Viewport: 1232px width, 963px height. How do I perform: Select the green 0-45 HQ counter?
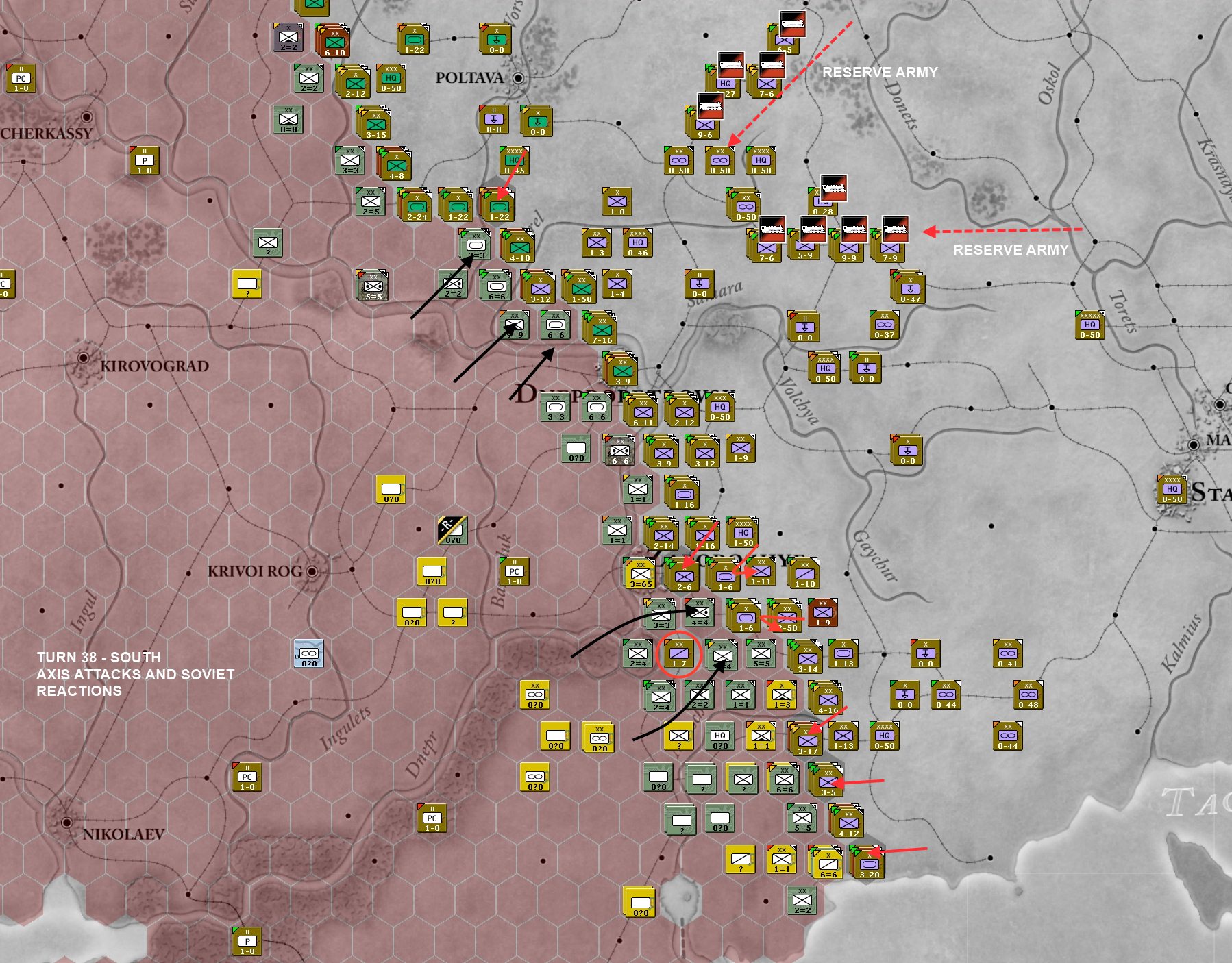(x=515, y=161)
